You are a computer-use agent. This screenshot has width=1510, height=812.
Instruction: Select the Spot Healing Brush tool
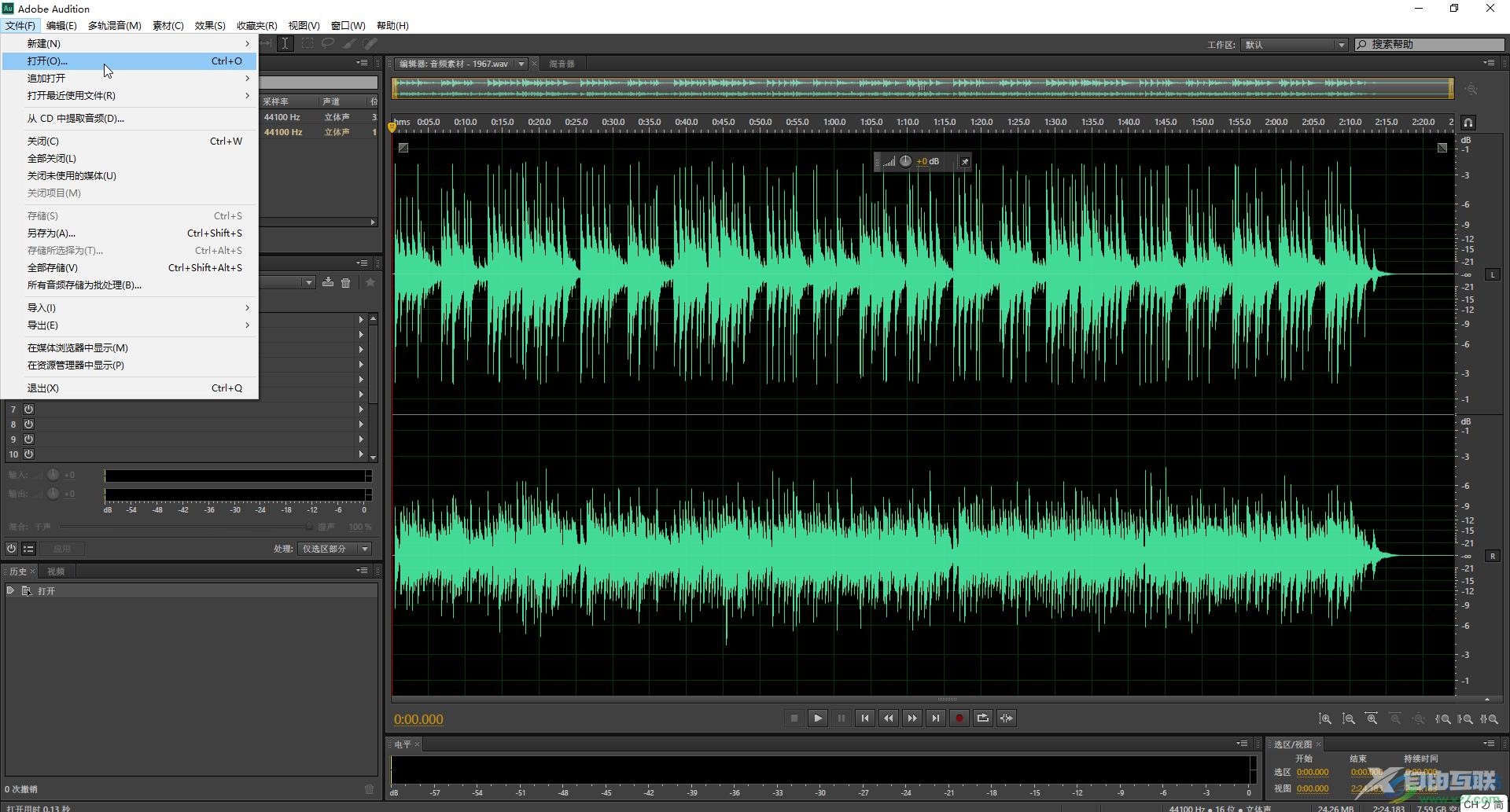click(370, 44)
